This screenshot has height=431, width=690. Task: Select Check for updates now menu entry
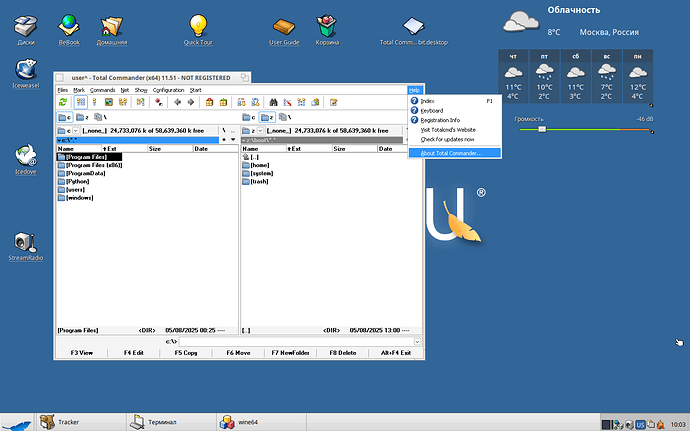click(x=455, y=140)
